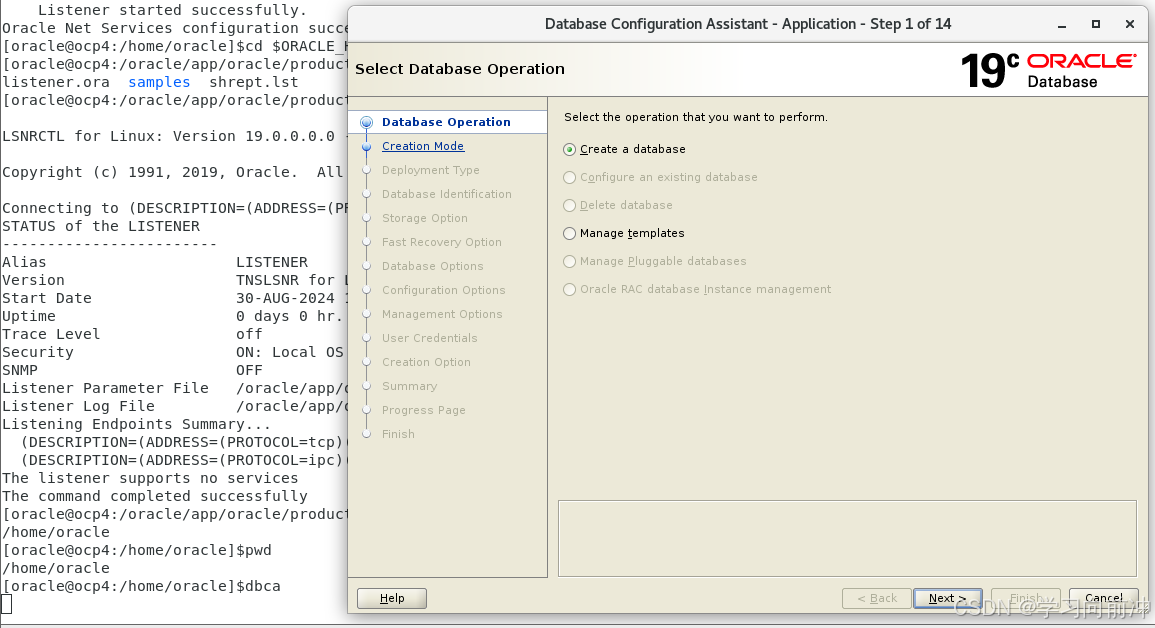Click the Finish button
The width and height of the screenshot is (1155, 628).
pos(1026,598)
